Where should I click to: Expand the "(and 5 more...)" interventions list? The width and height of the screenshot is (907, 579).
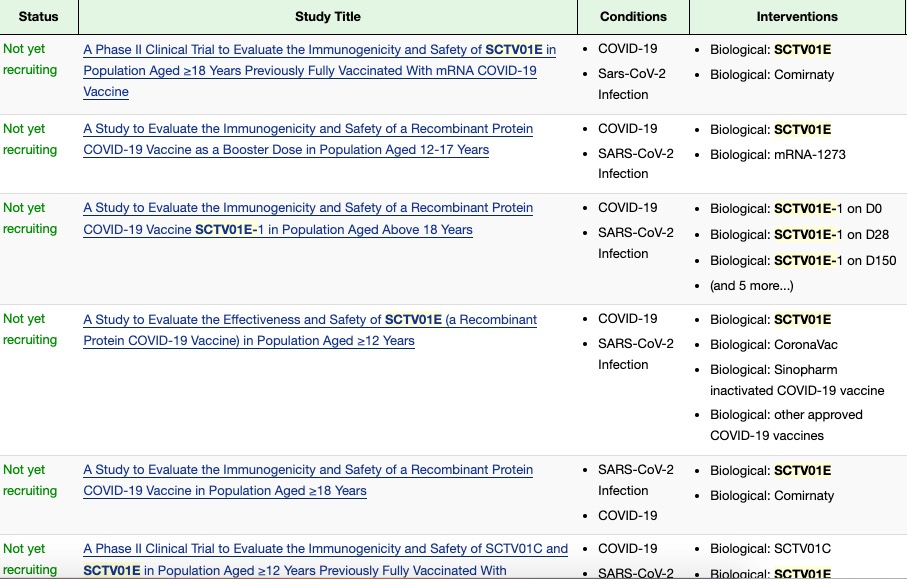click(750, 286)
